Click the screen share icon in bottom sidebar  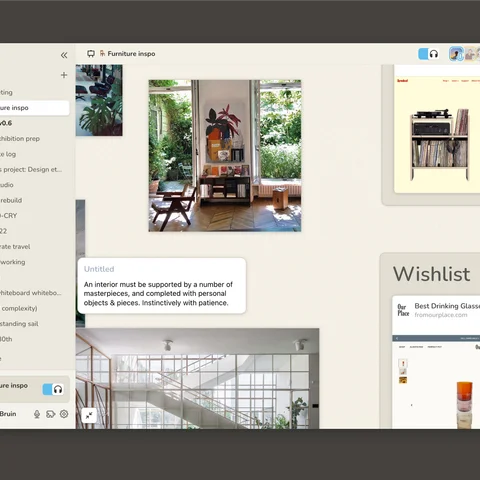pos(50,414)
